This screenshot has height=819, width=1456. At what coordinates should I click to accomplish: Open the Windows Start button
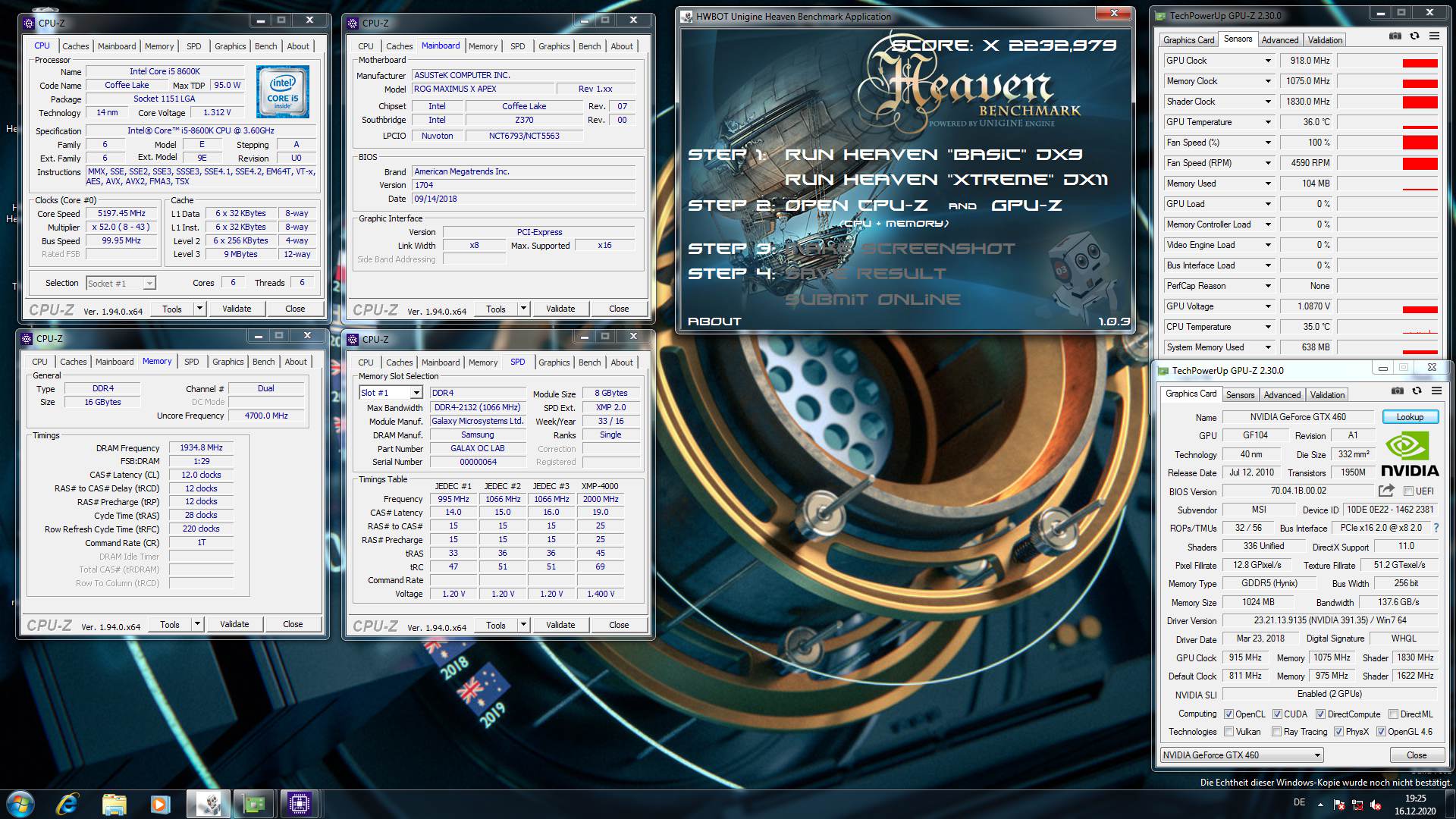[x=20, y=803]
